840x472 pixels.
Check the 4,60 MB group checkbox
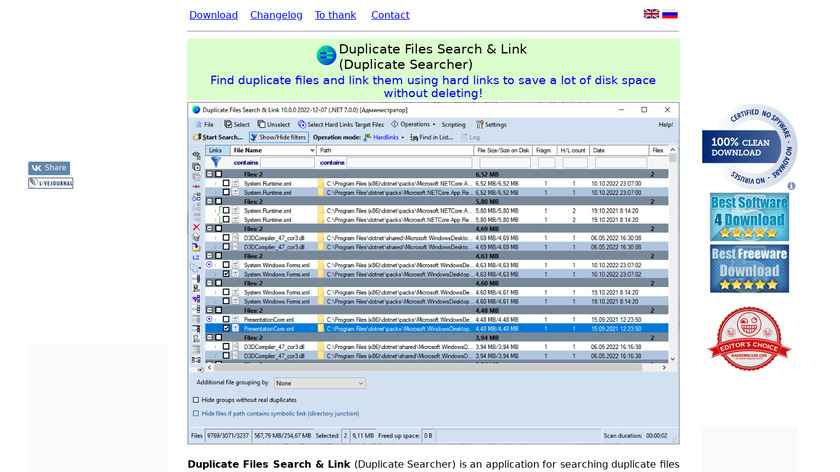[x=219, y=283]
